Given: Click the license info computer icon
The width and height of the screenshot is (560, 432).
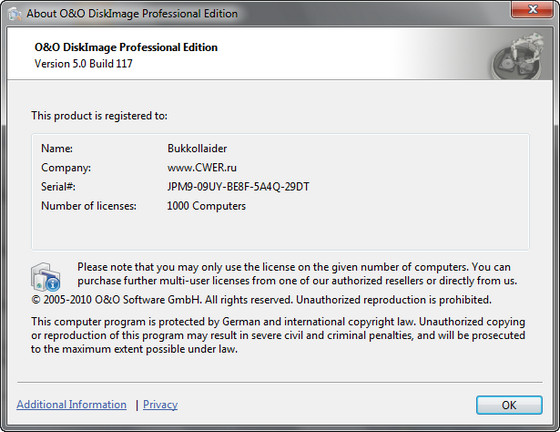Looking at the screenshot, I should click(x=45, y=277).
